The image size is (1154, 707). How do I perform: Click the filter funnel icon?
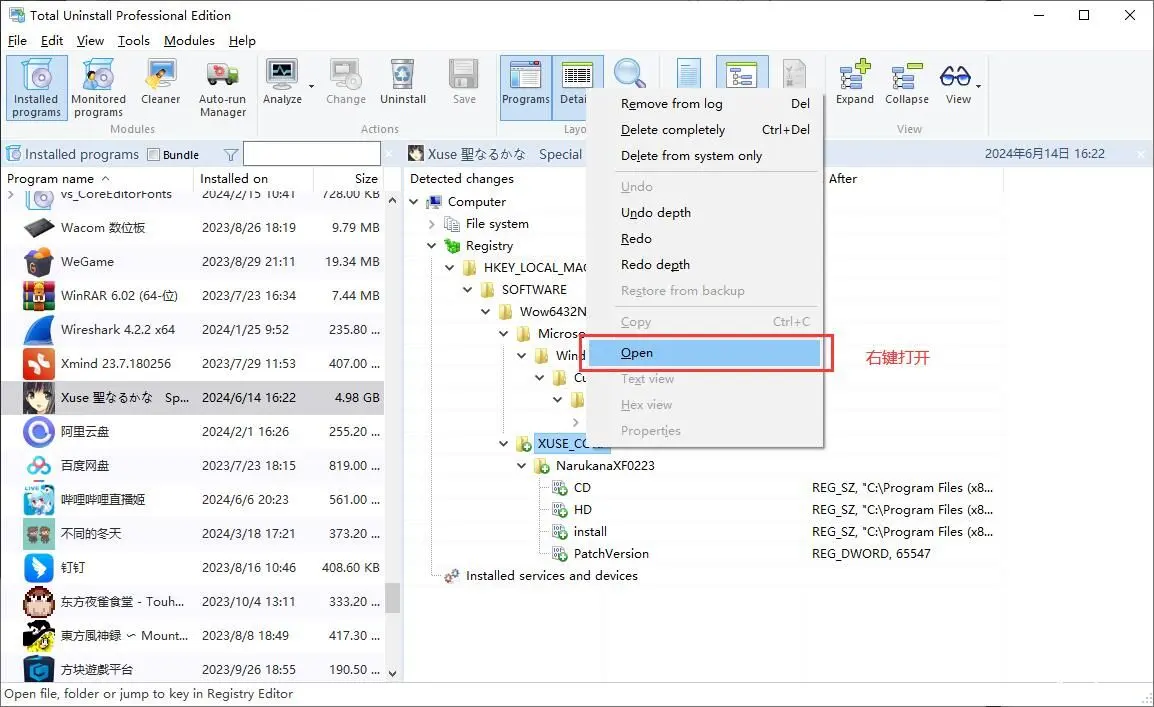click(230, 154)
